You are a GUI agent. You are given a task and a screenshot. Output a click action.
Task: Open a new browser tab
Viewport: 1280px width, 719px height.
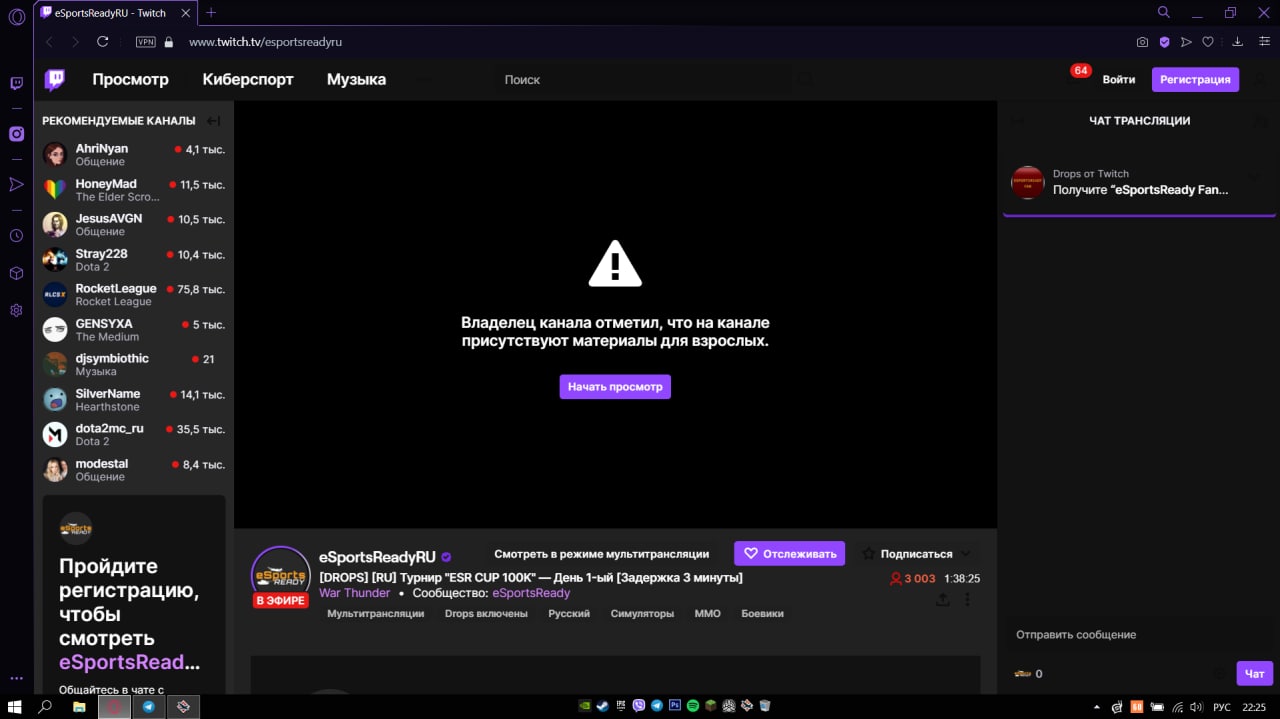(211, 13)
